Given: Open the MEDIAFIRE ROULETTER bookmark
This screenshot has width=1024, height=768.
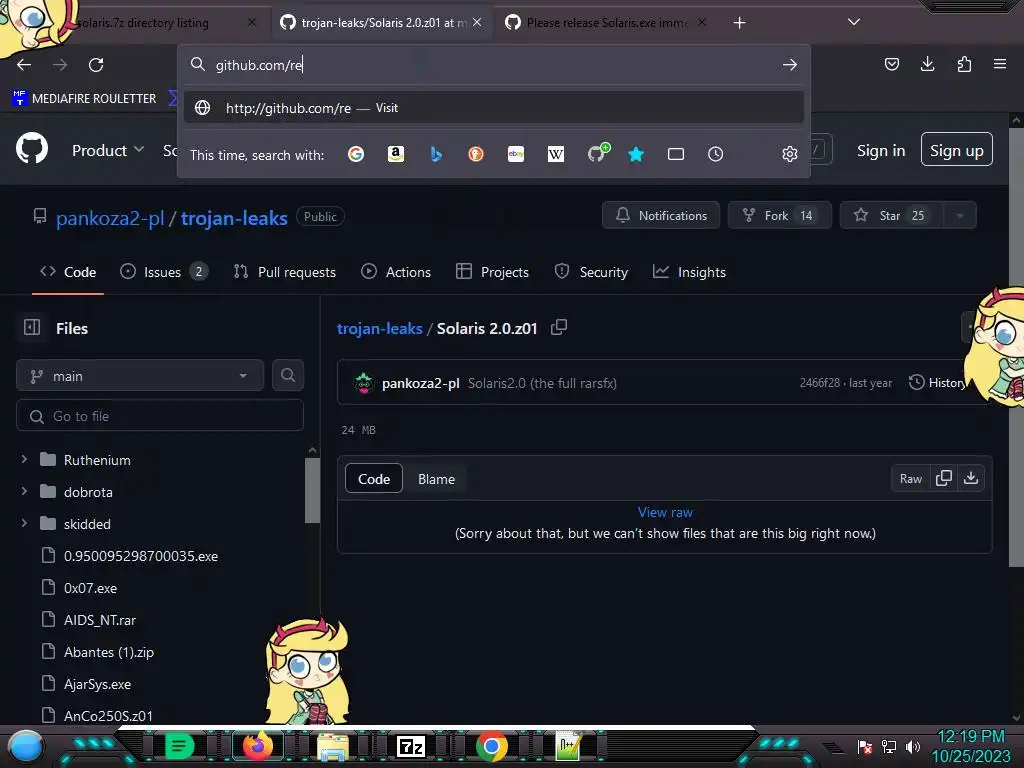Looking at the screenshot, I should (84, 99).
